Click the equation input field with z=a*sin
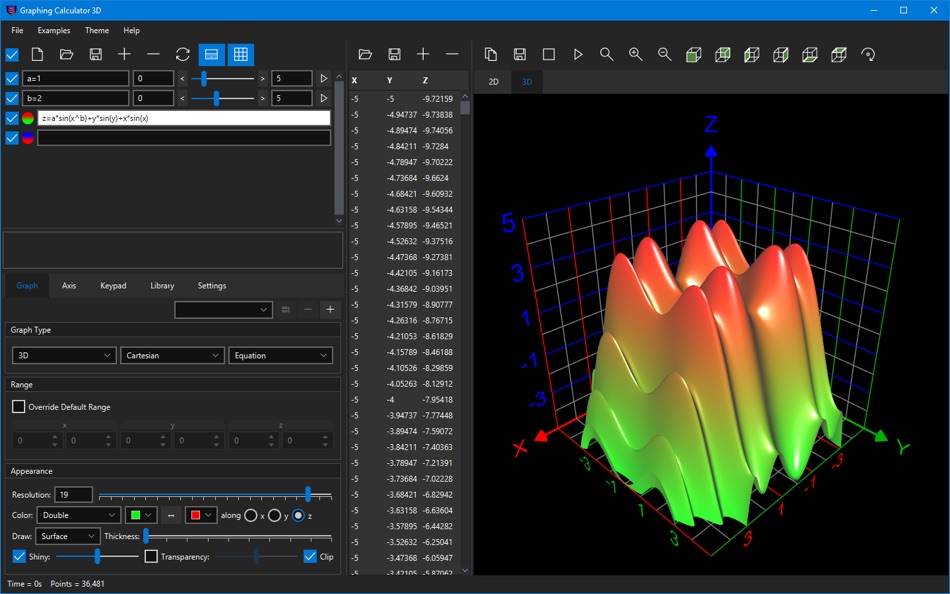The width and height of the screenshot is (950, 594). [x=184, y=118]
